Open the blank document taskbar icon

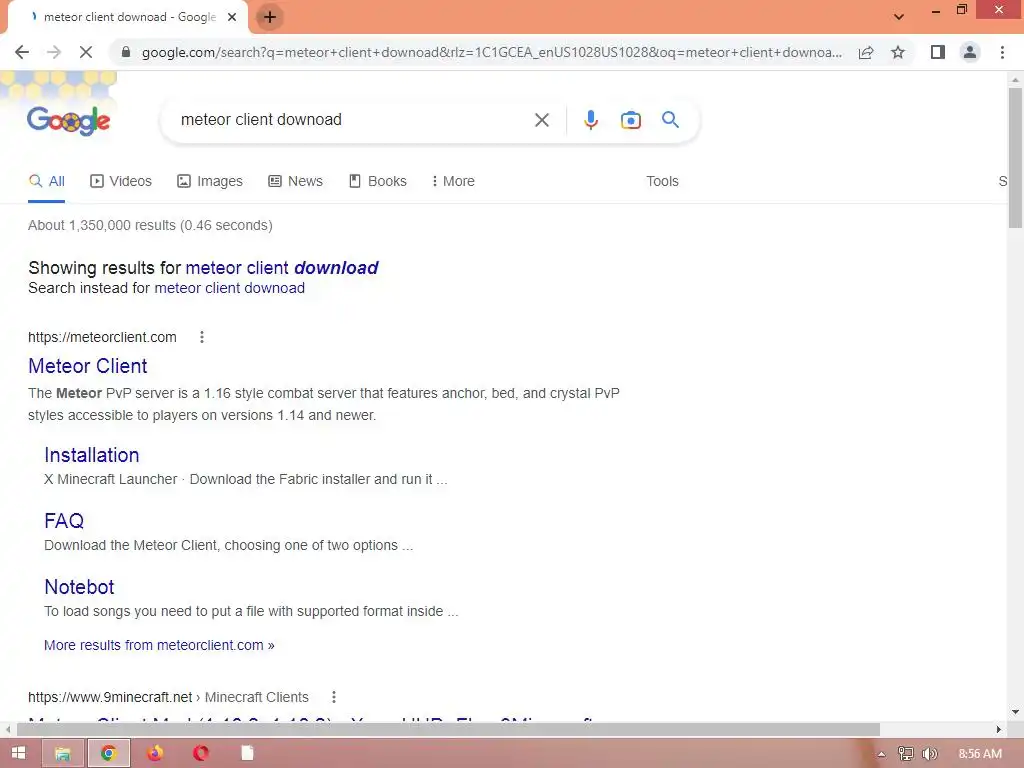248,754
